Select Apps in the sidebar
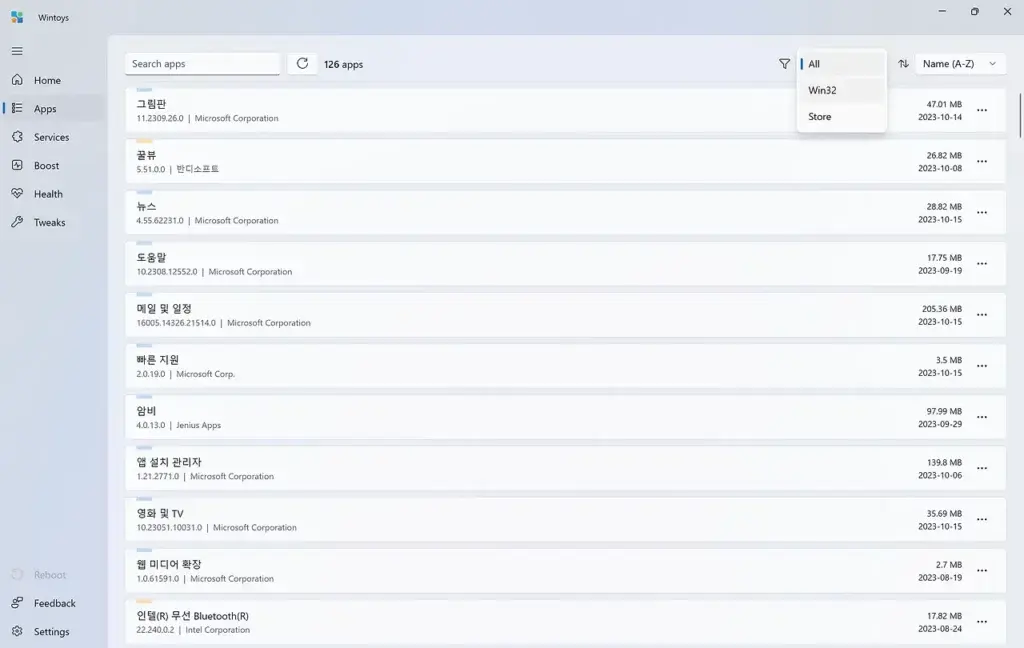 coord(52,108)
